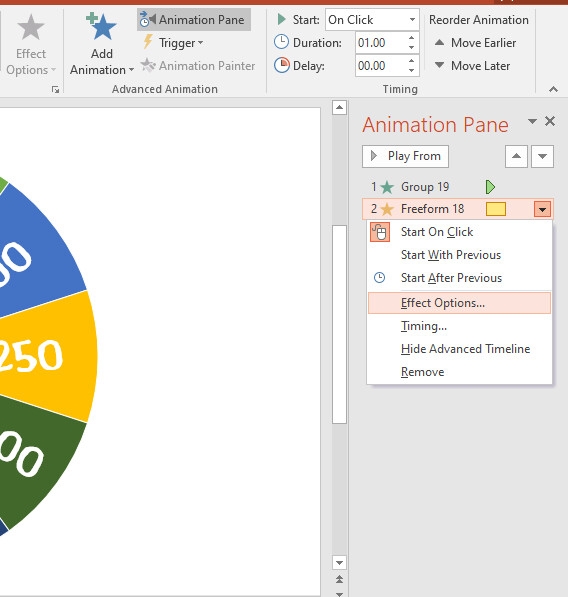Click the Delay input field

(381, 66)
